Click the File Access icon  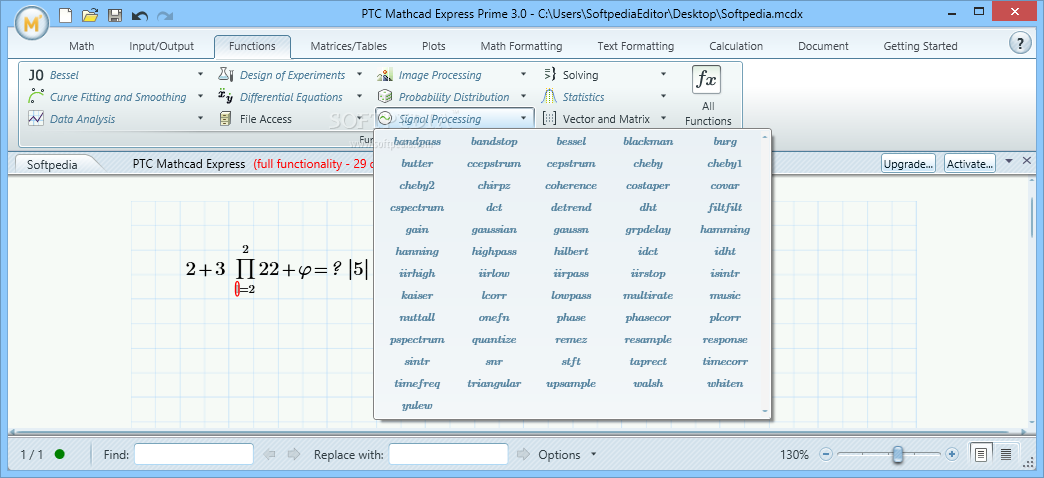click(x=226, y=119)
